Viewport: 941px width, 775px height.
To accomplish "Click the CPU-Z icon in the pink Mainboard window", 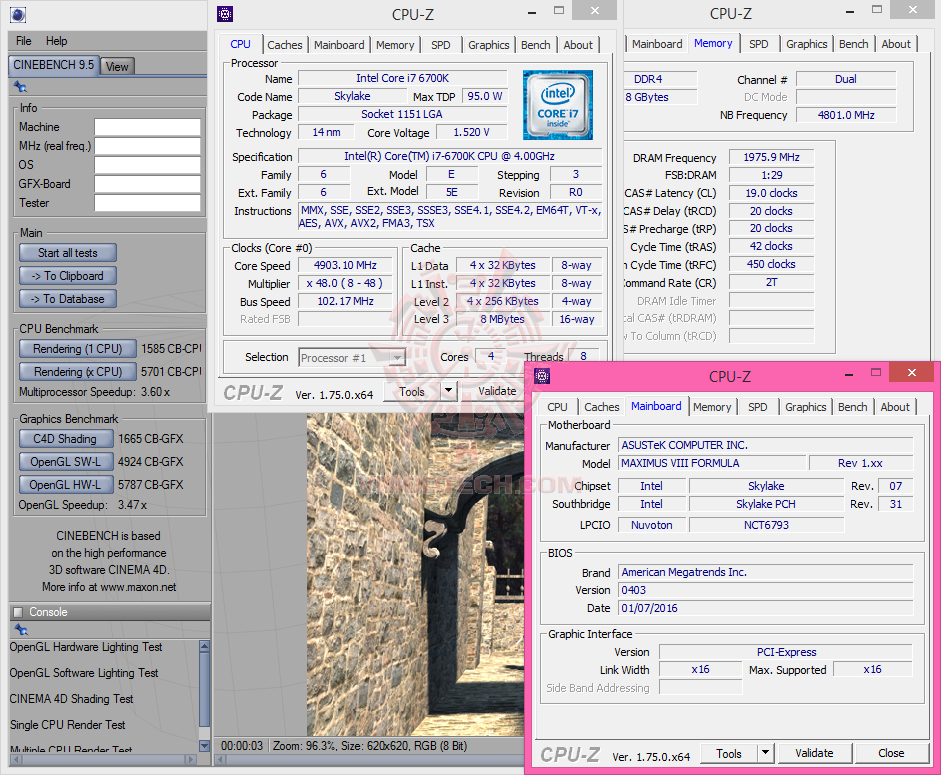I will [x=541, y=376].
